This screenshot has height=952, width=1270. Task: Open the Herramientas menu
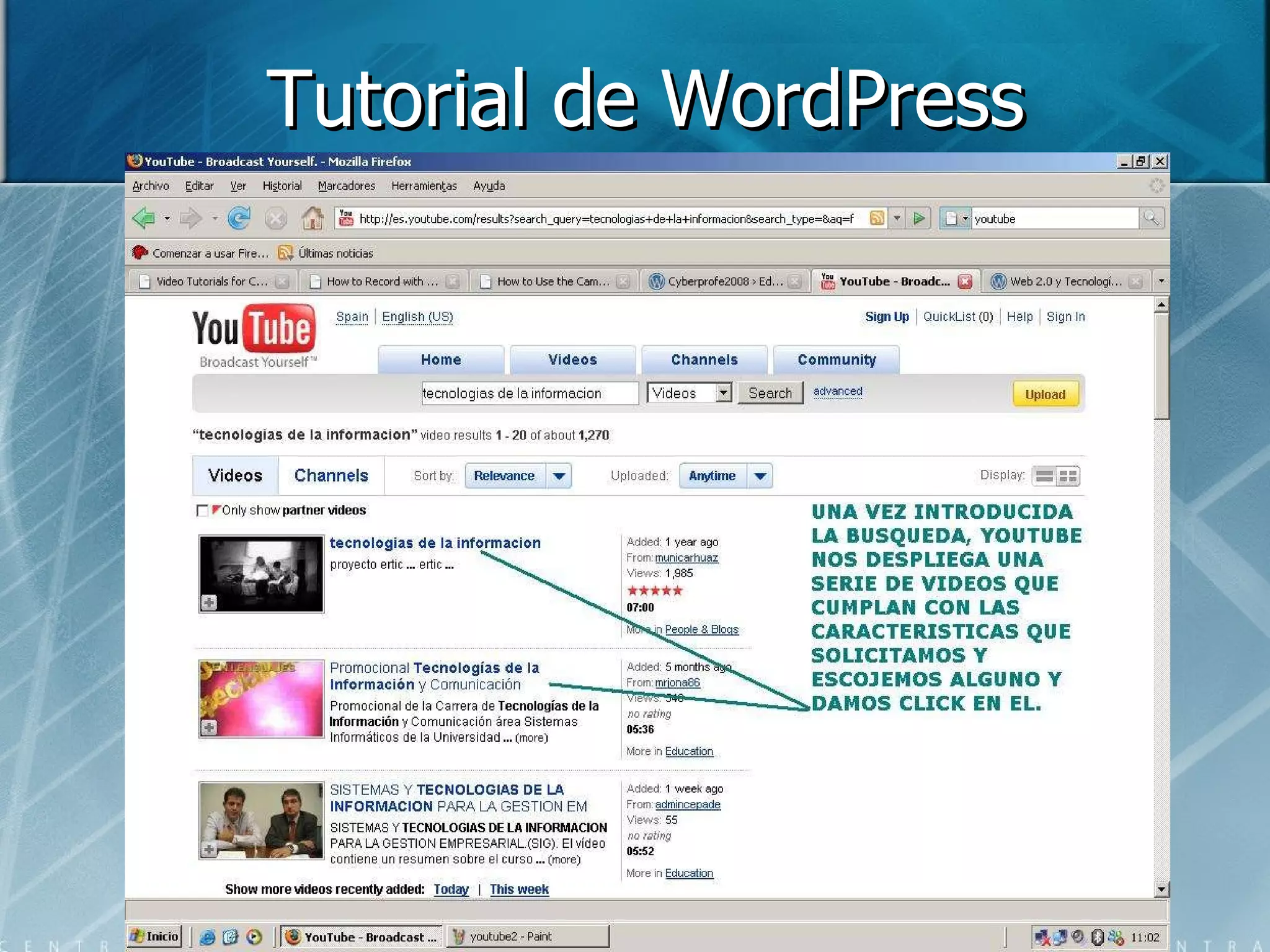click(x=424, y=185)
